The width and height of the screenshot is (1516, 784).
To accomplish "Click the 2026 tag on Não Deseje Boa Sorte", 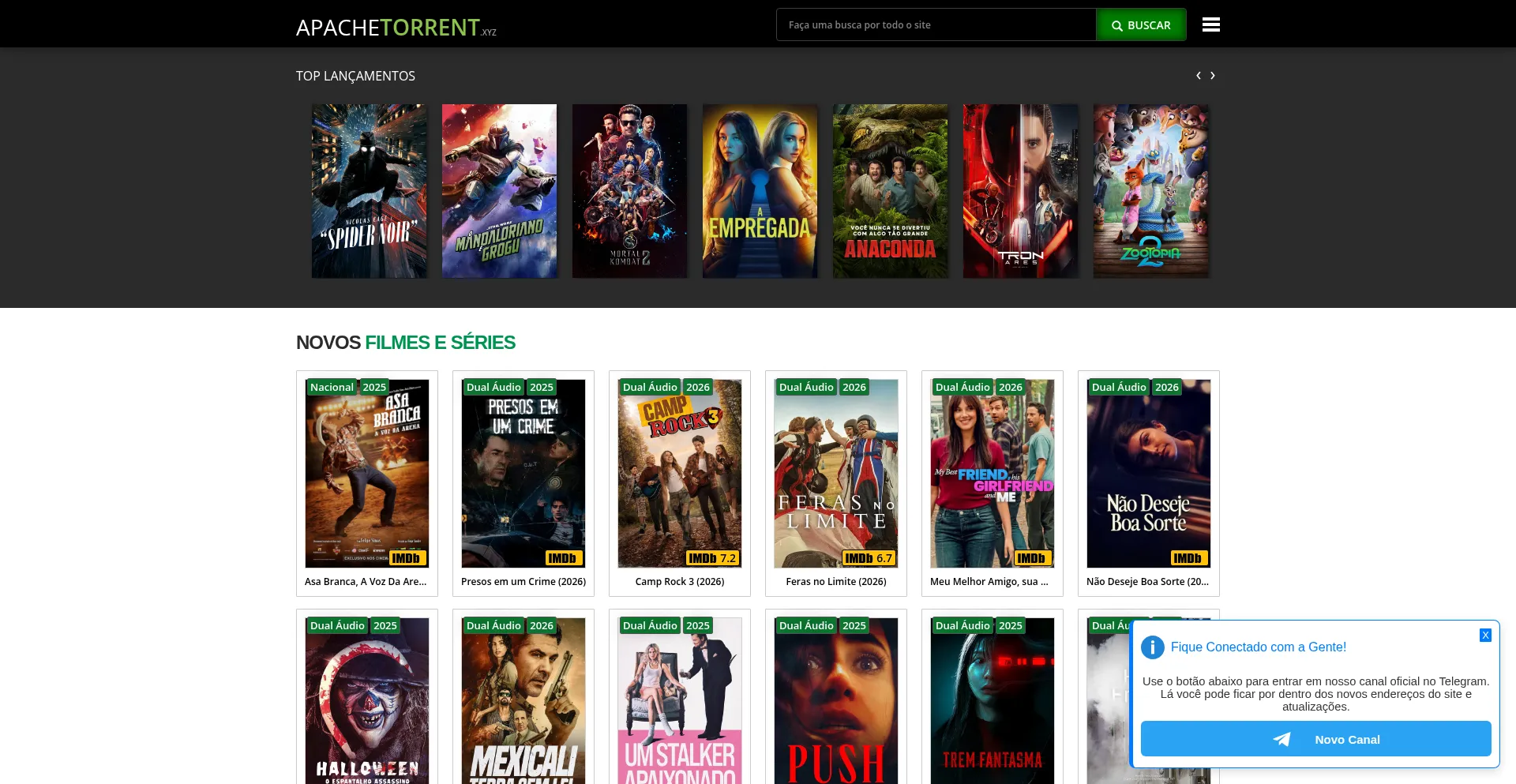I will [x=1167, y=388].
